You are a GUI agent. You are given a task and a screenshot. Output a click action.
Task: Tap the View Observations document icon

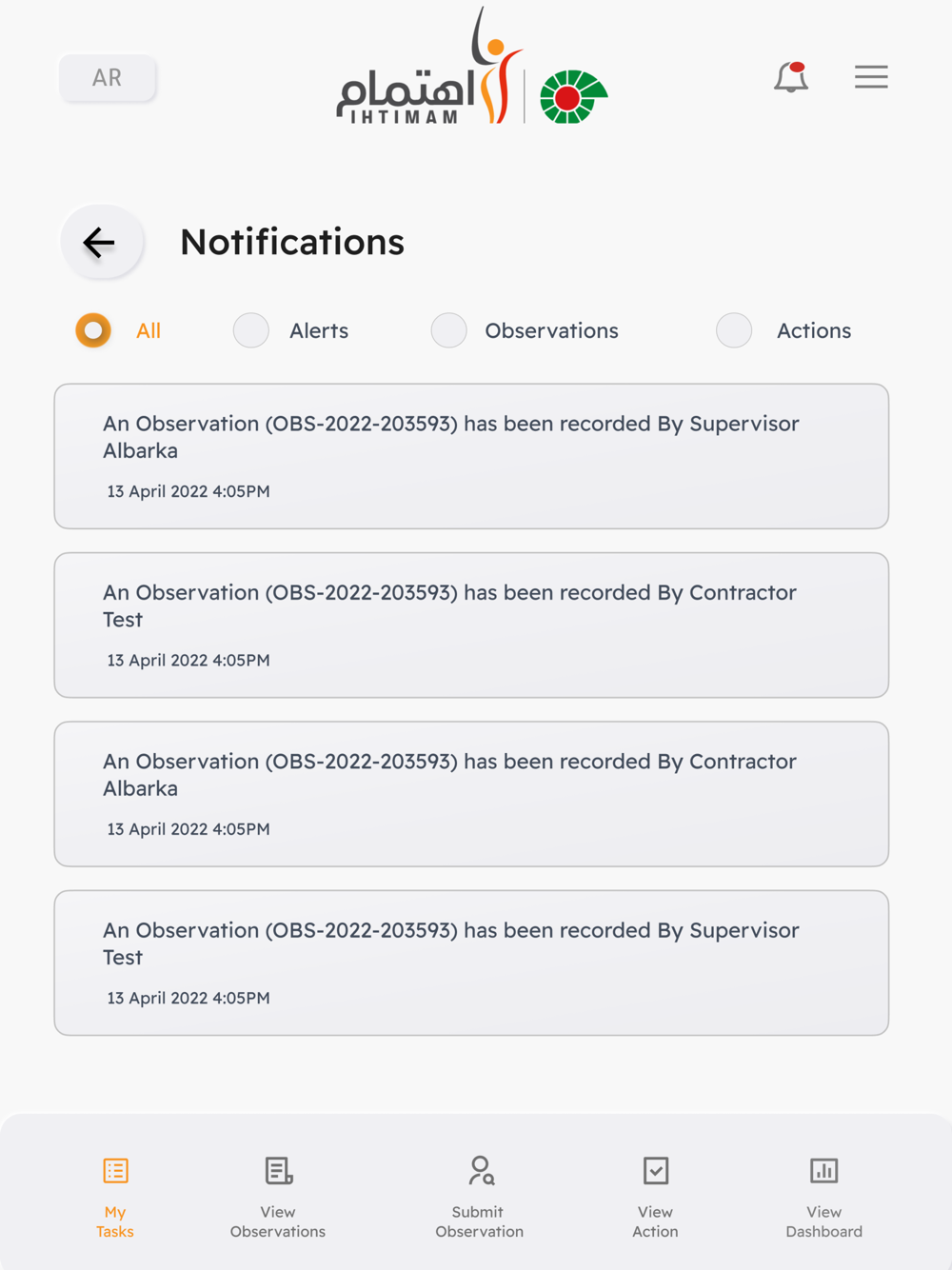click(x=278, y=1170)
